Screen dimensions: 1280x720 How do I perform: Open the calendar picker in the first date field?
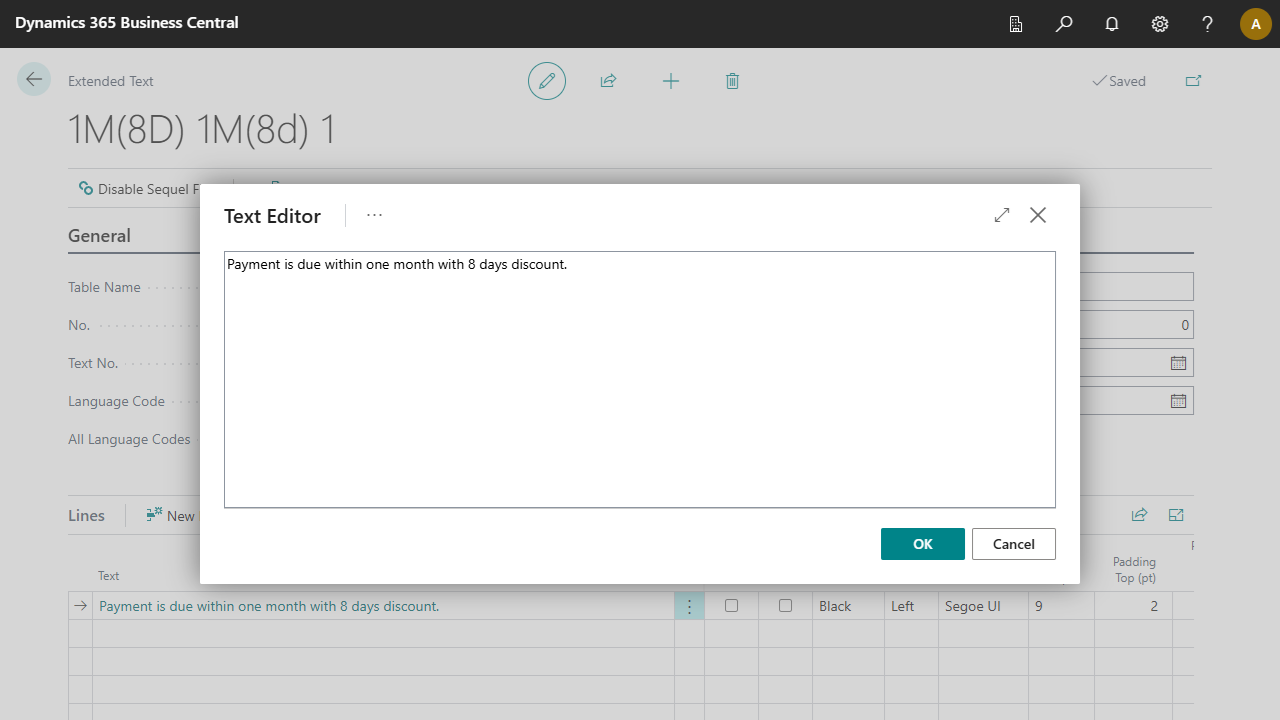coord(1178,363)
